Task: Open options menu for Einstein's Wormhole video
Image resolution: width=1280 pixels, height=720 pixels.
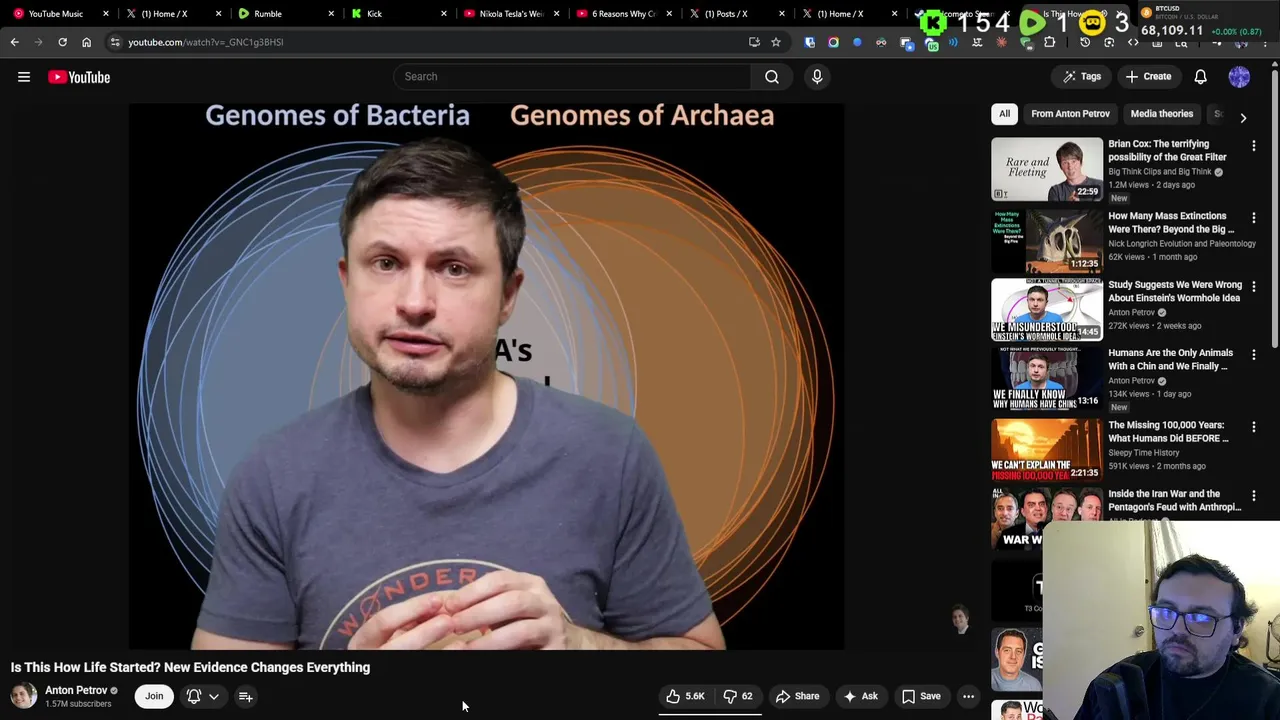Action: (x=1253, y=287)
